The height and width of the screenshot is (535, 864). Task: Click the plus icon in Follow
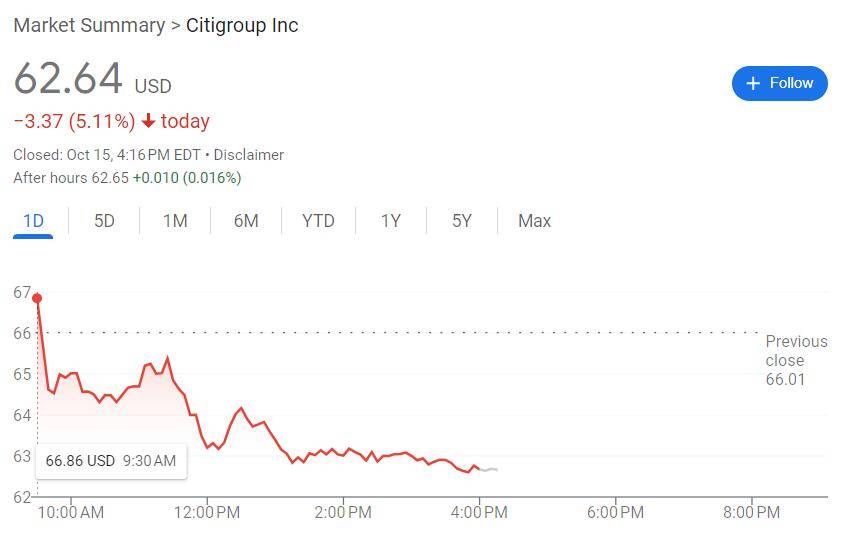(x=753, y=83)
